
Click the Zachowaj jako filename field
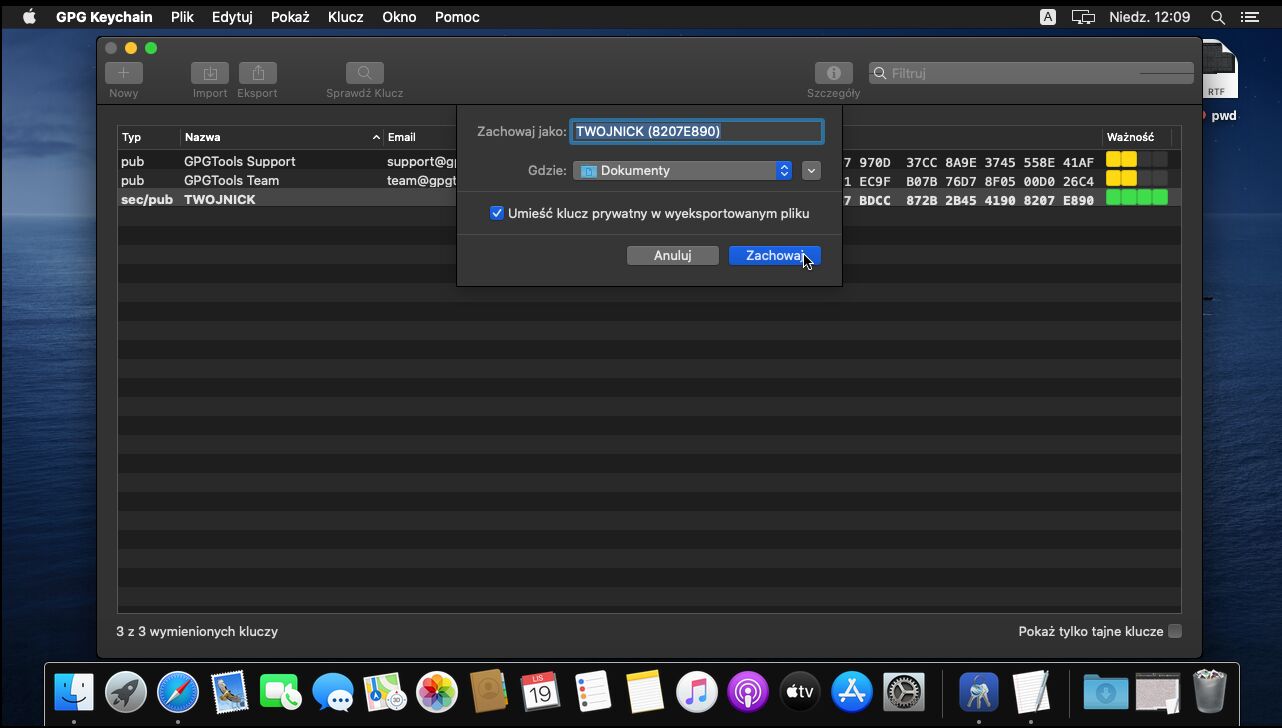(x=696, y=131)
